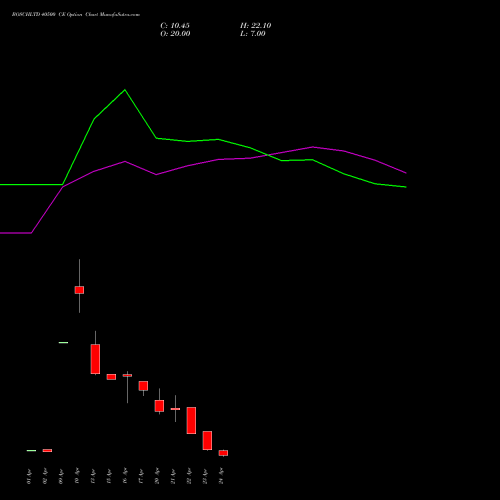
Task: Click the peak of the green indicator line
Action: coord(125,90)
